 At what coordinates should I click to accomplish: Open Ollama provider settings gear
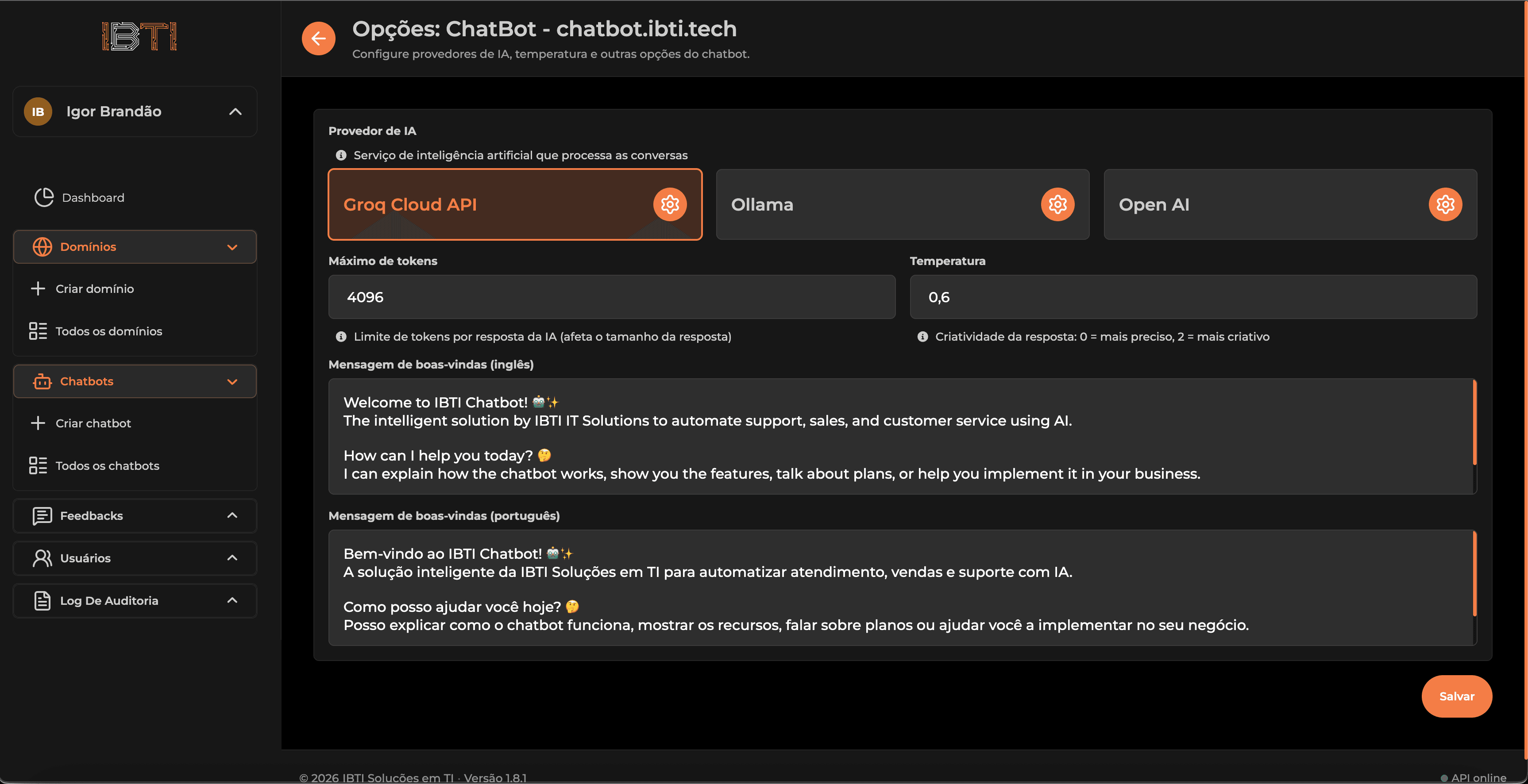pyautogui.click(x=1057, y=204)
